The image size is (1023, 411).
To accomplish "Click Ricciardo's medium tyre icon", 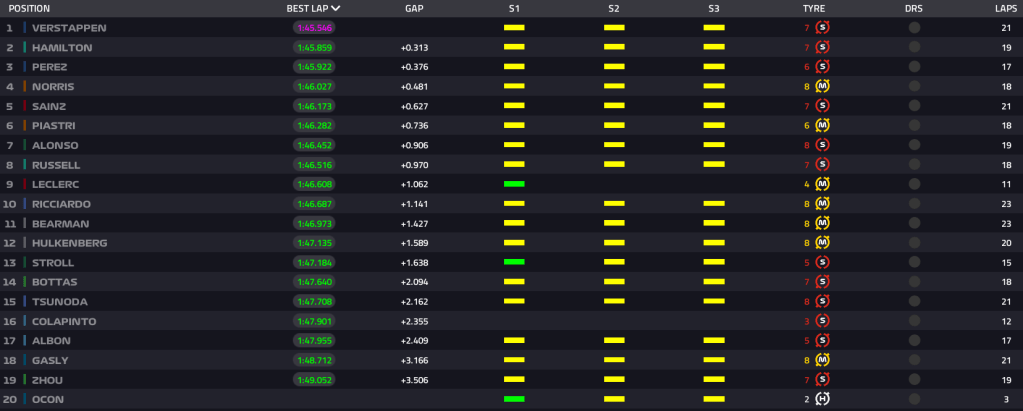I will tap(823, 204).
